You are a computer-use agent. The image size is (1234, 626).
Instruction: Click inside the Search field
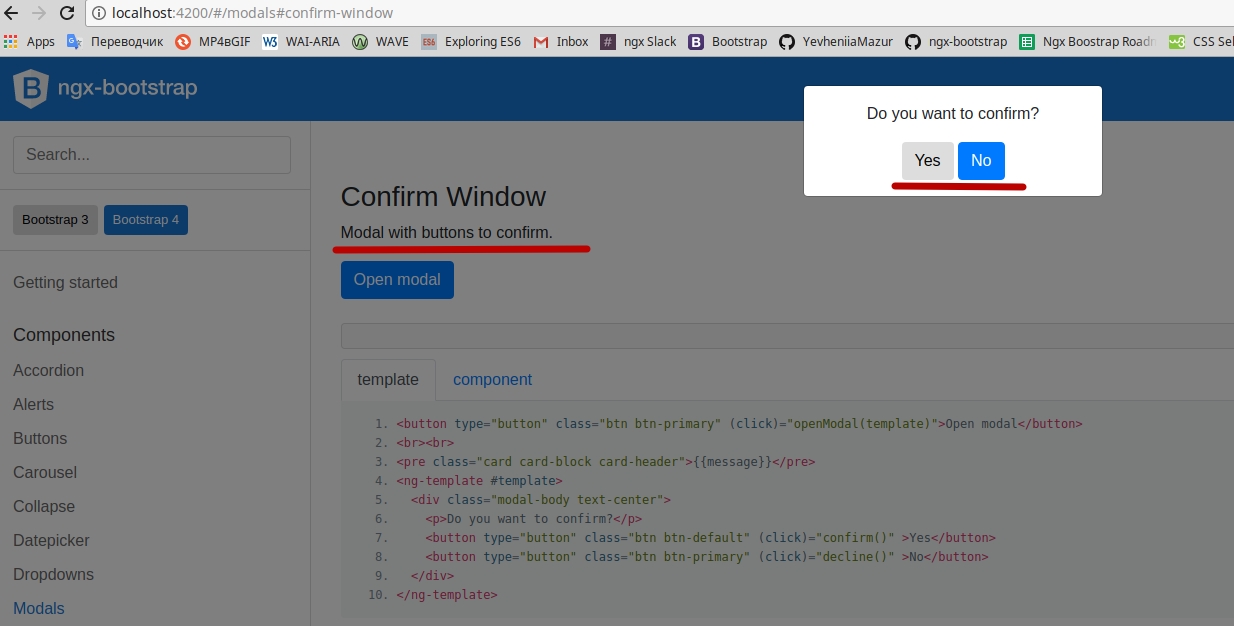point(151,155)
